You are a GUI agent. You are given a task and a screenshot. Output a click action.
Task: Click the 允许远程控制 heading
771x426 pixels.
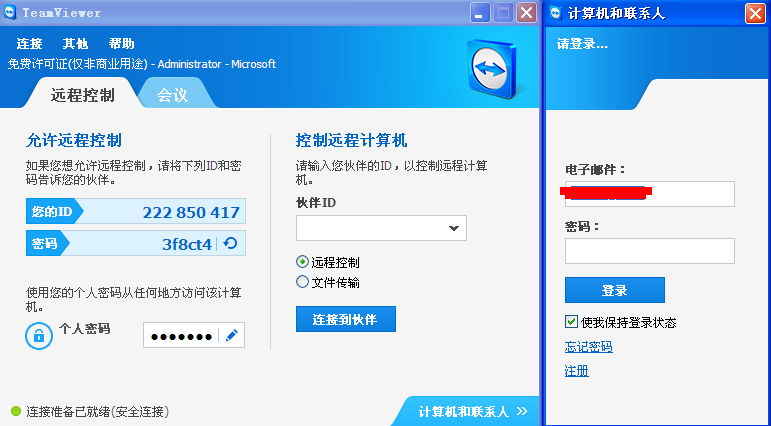pyautogui.click(x=74, y=141)
